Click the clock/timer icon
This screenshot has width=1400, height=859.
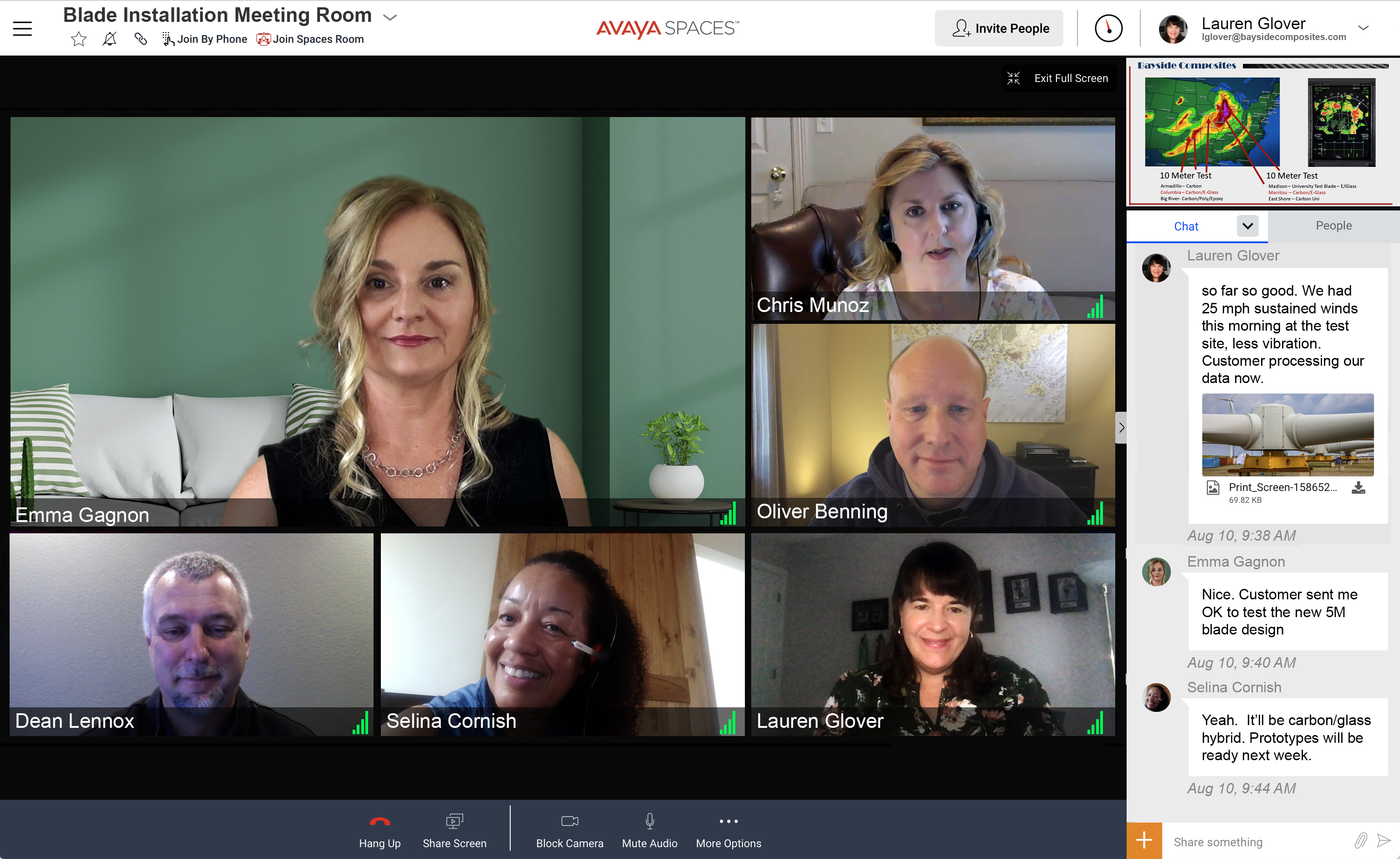click(x=1109, y=28)
